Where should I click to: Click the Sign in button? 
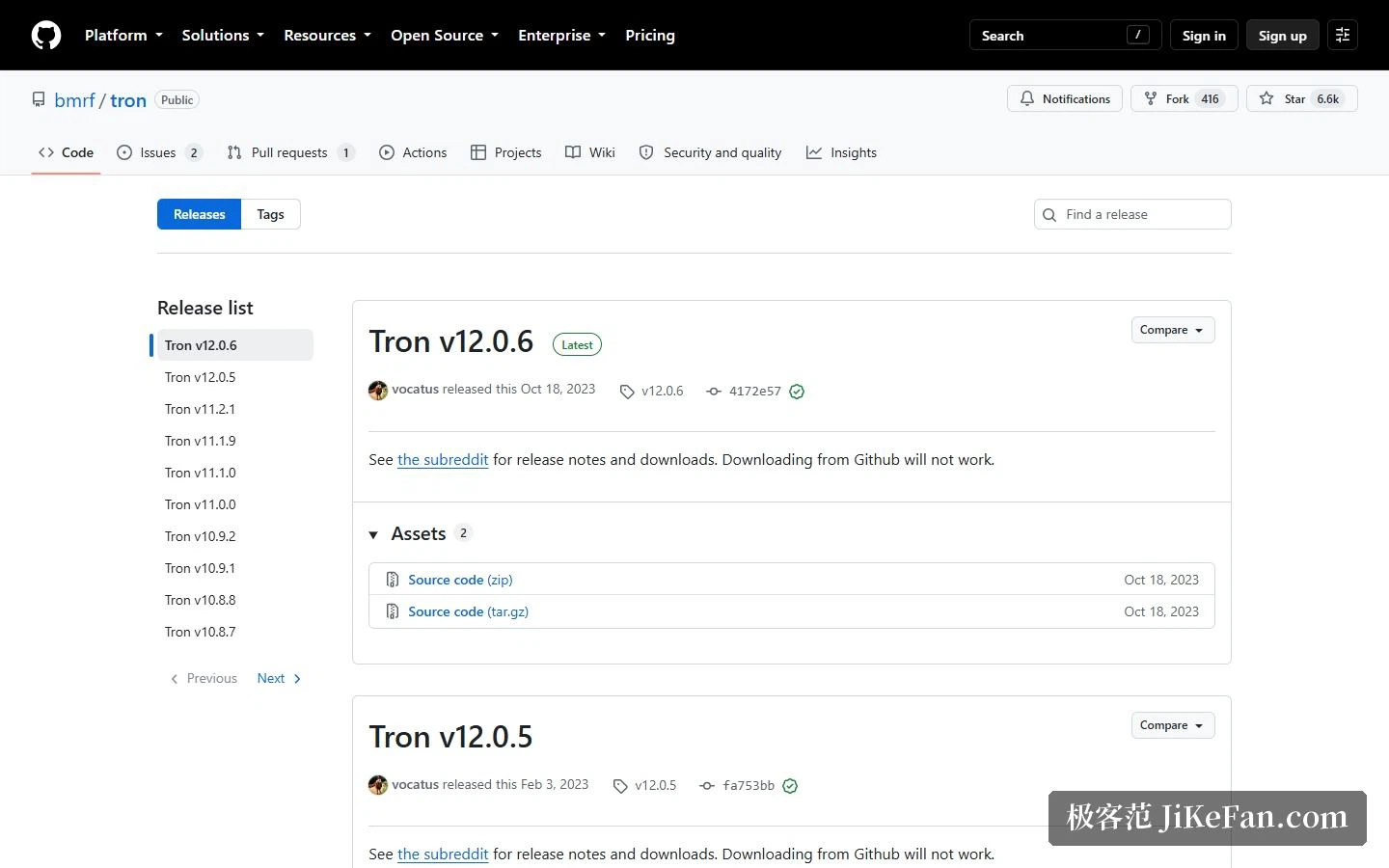tap(1204, 35)
